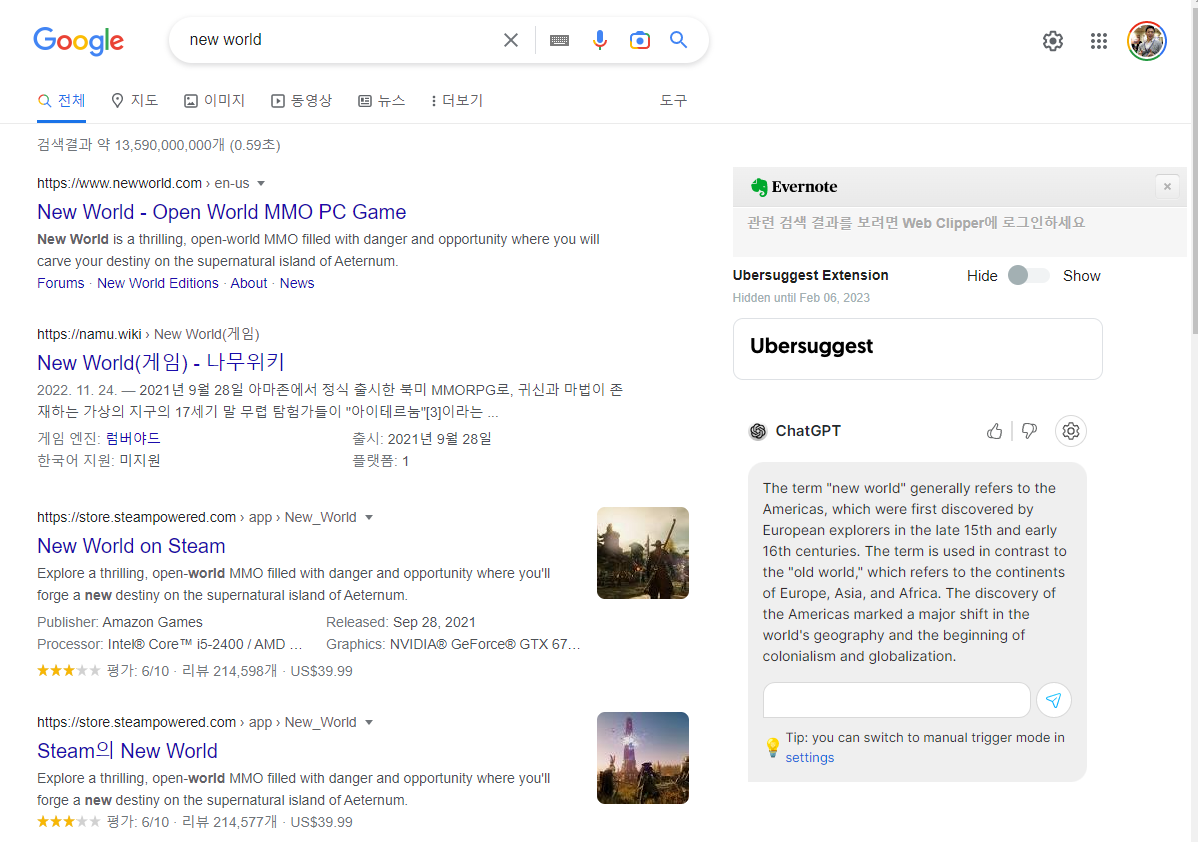
Task: Open the New World on Steam link
Action: (131, 546)
